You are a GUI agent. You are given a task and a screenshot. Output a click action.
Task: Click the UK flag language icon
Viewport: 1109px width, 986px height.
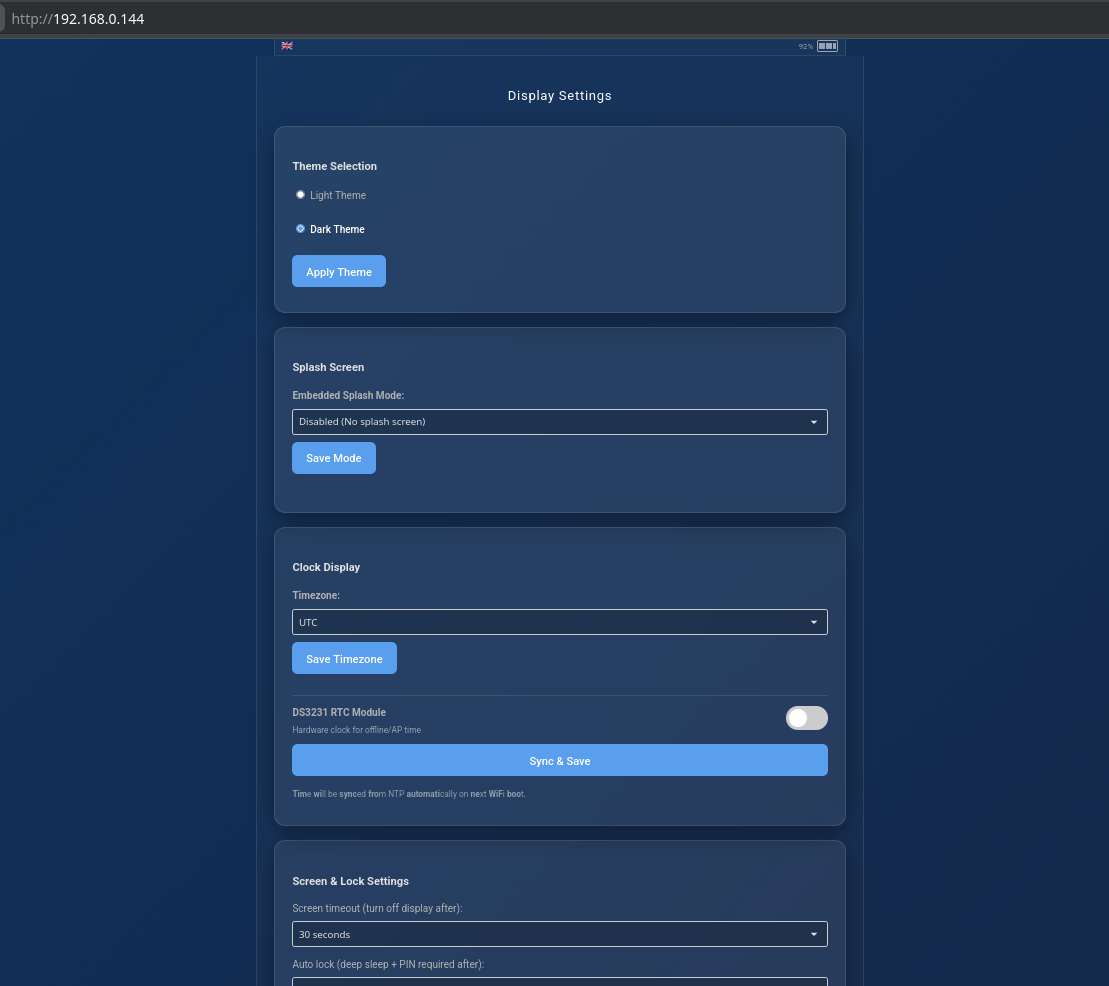point(287,45)
